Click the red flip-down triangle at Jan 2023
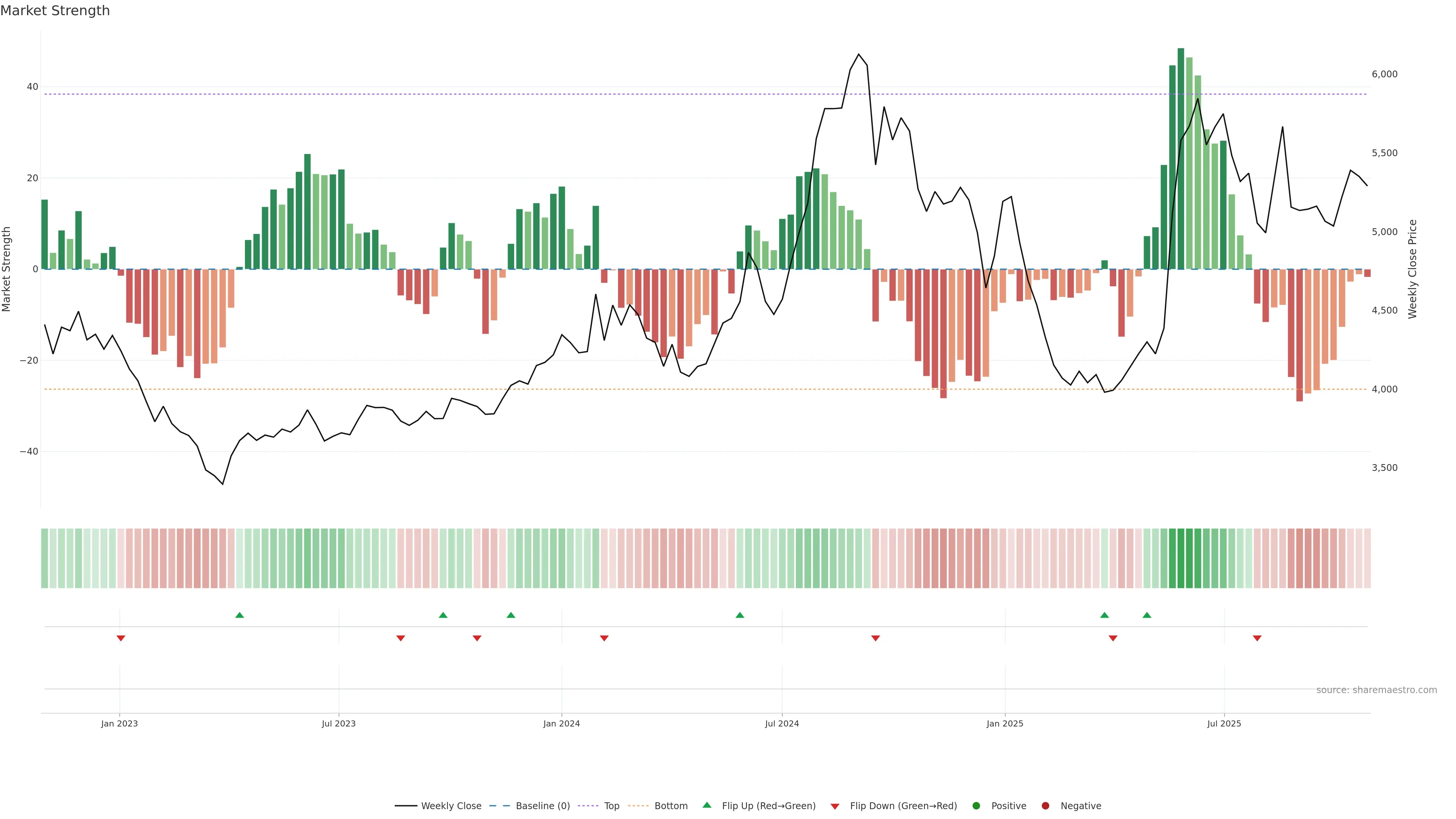 coord(121,638)
